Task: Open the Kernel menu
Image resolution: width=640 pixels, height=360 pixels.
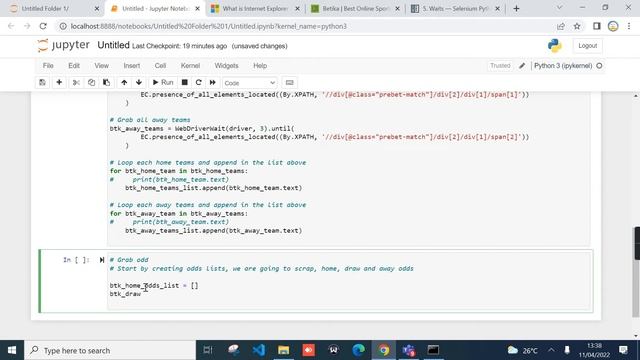Action: tap(190, 66)
